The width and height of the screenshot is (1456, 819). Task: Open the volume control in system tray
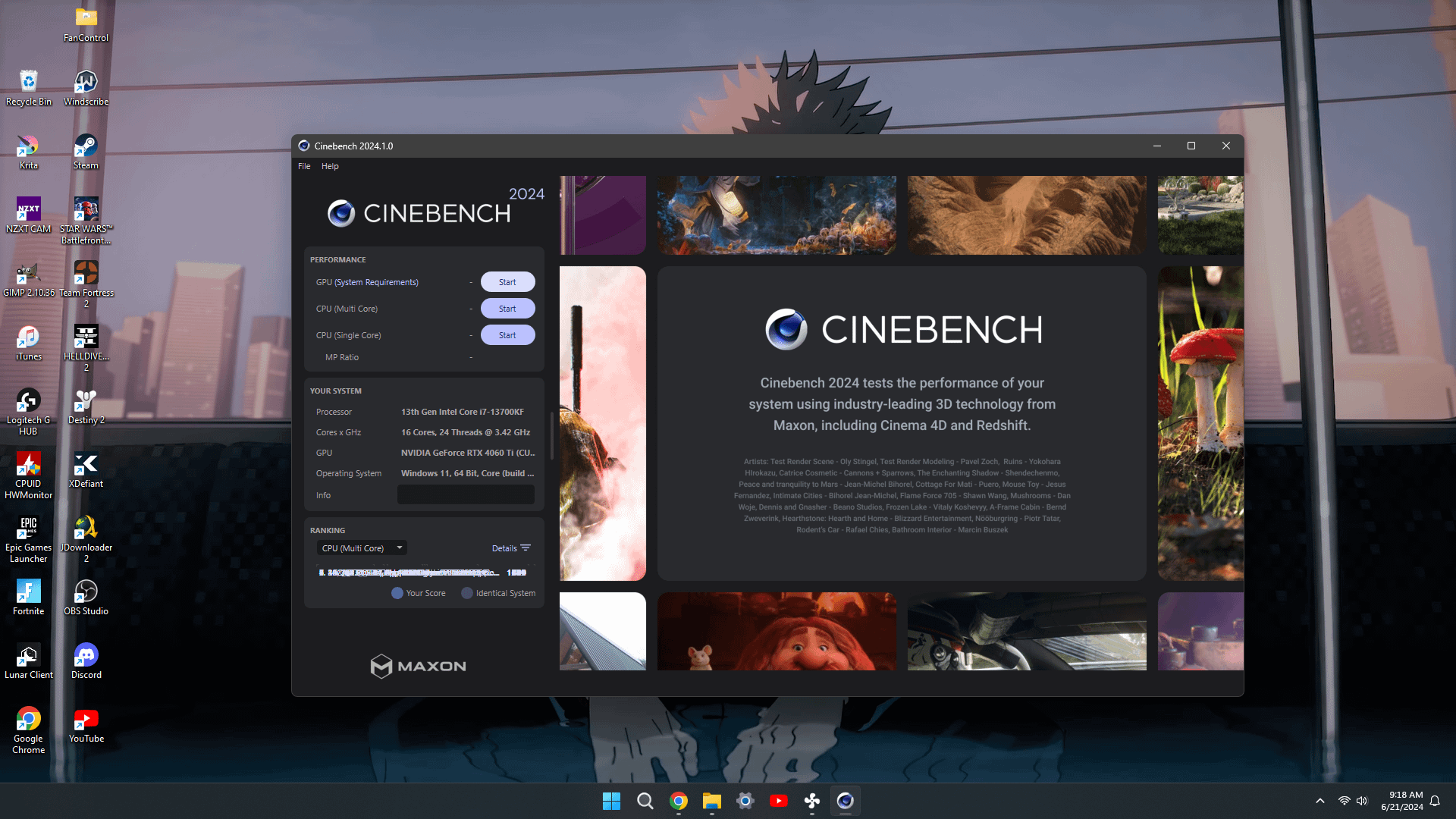(x=1362, y=801)
